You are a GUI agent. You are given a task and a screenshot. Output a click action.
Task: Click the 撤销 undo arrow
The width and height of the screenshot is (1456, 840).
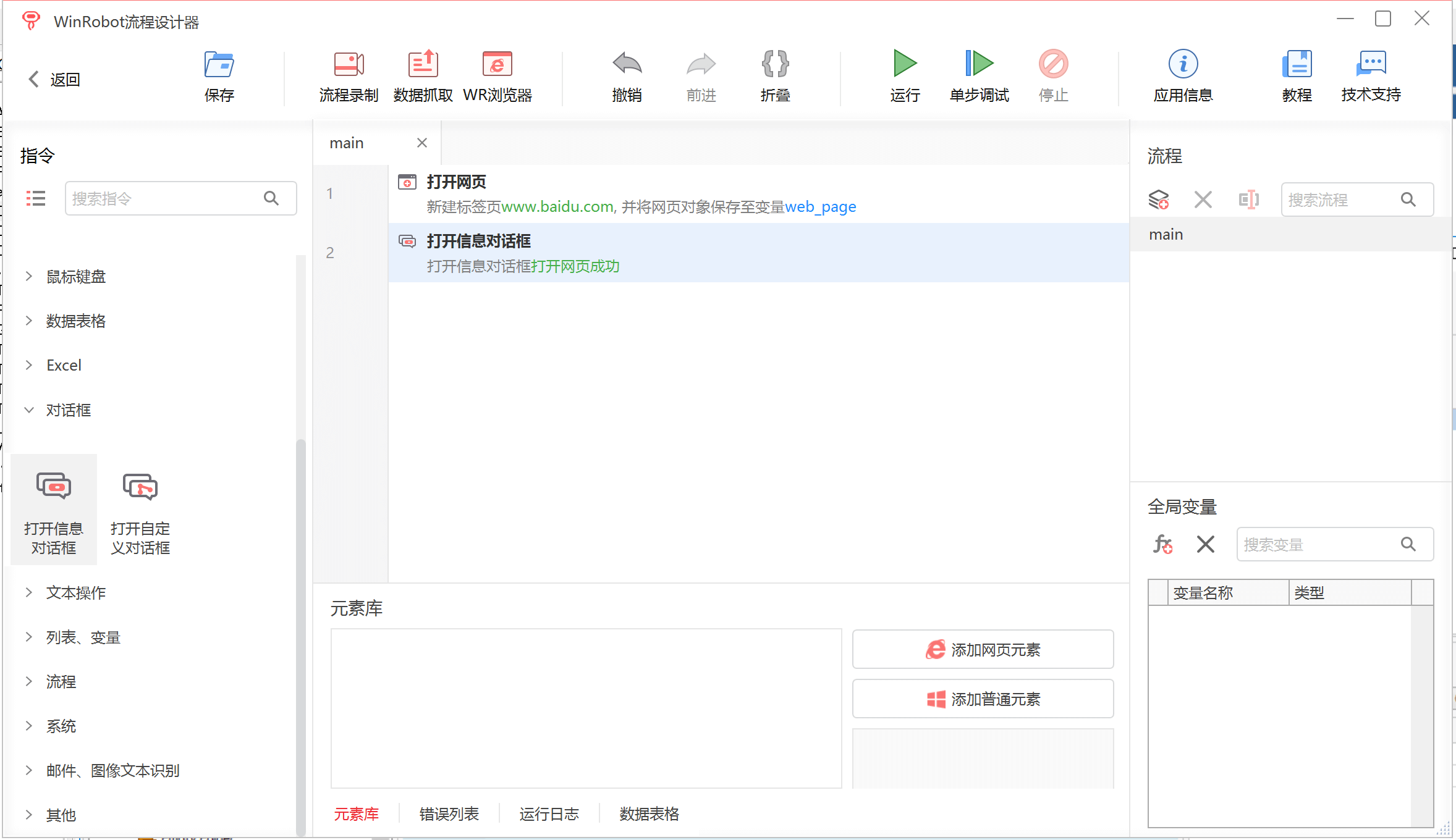(x=627, y=64)
